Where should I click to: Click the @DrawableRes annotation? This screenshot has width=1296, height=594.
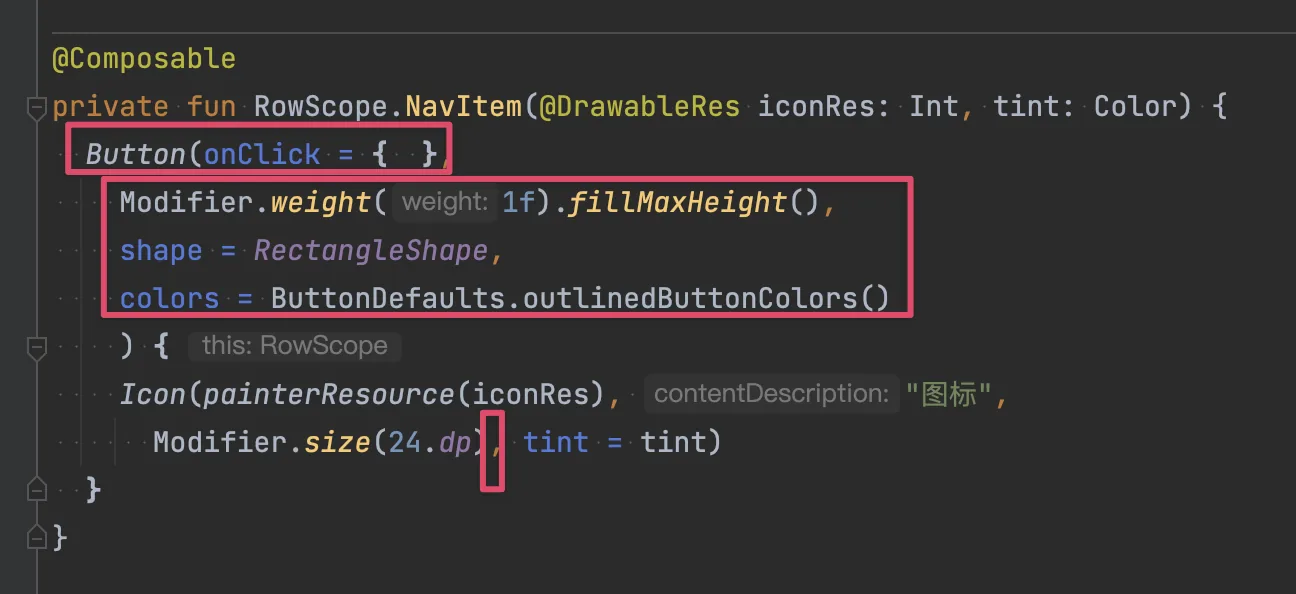640,106
